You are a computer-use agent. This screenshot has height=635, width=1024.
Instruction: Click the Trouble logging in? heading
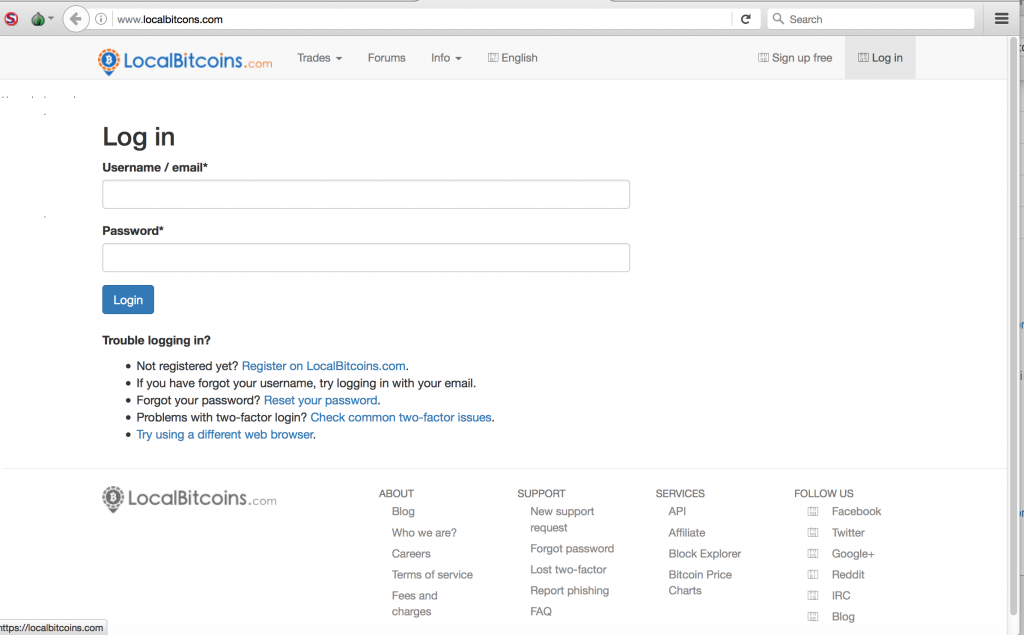tap(156, 340)
